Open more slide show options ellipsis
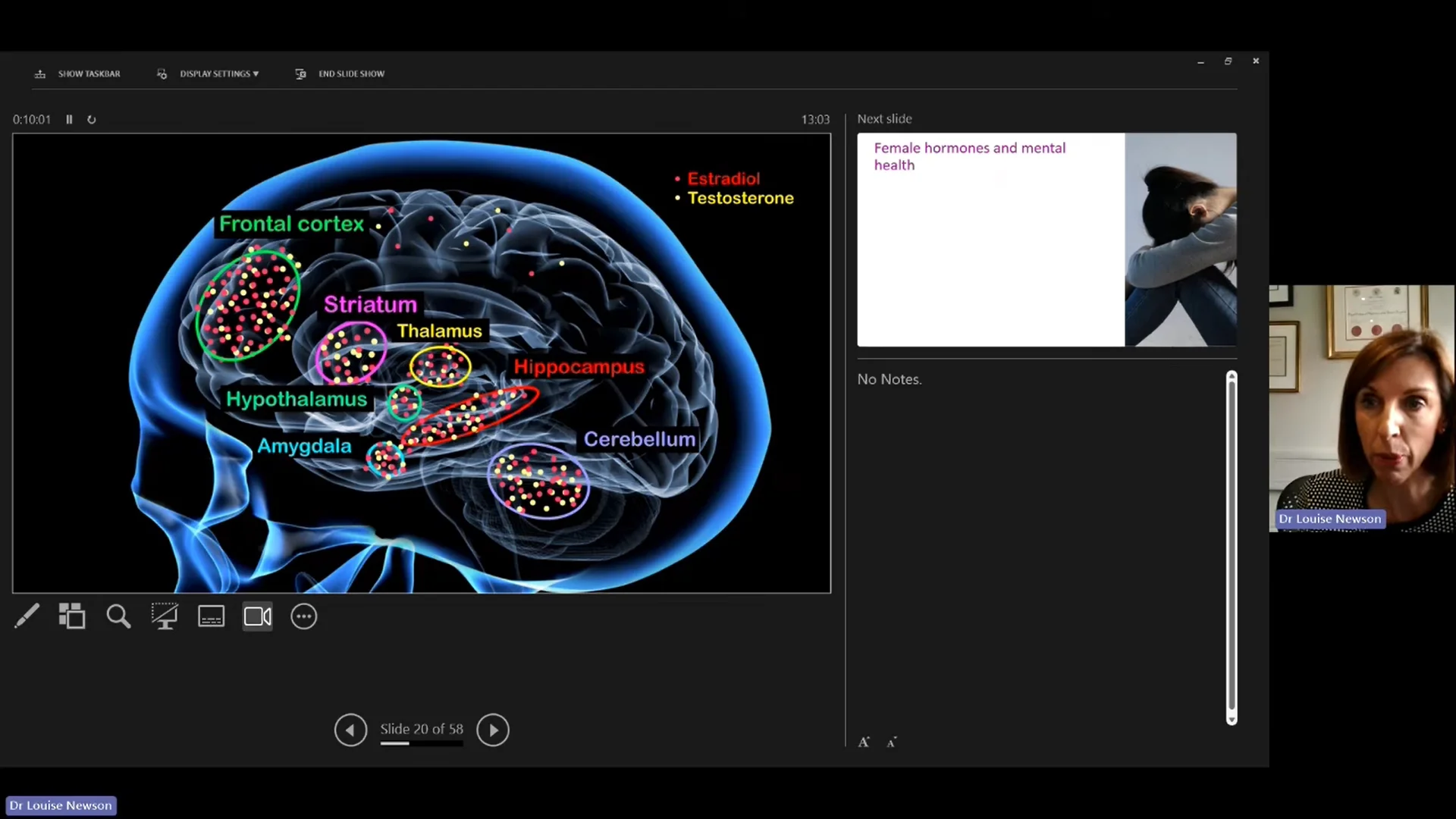This screenshot has width=1456, height=819. (304, 617)
